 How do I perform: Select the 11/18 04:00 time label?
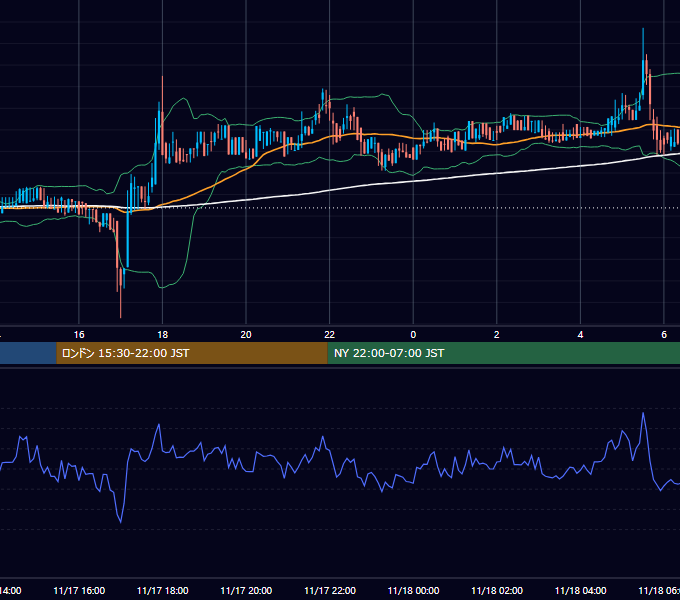click(581, 590)
